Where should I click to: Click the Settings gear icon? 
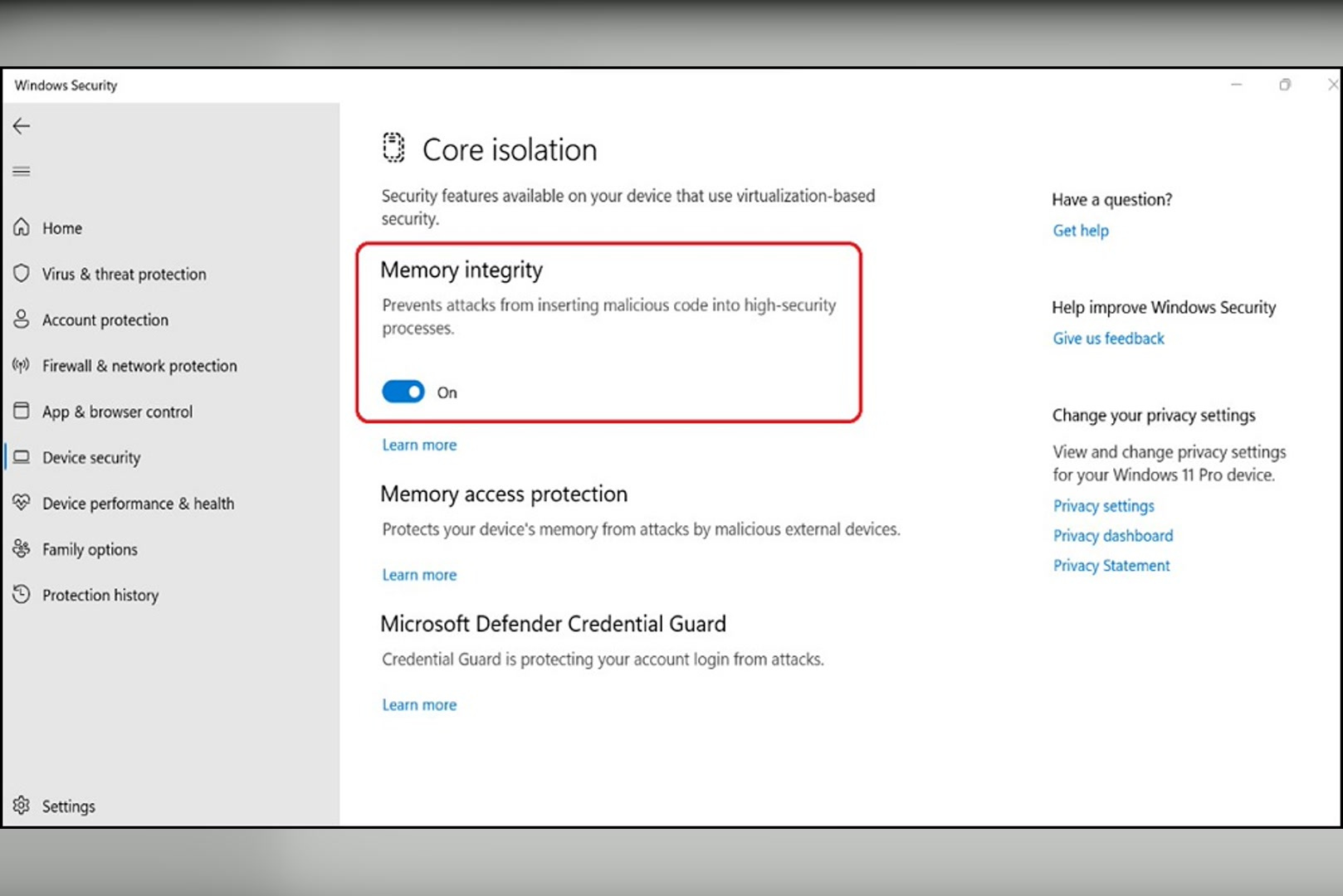pyautogui.click(x=22, y=806)
